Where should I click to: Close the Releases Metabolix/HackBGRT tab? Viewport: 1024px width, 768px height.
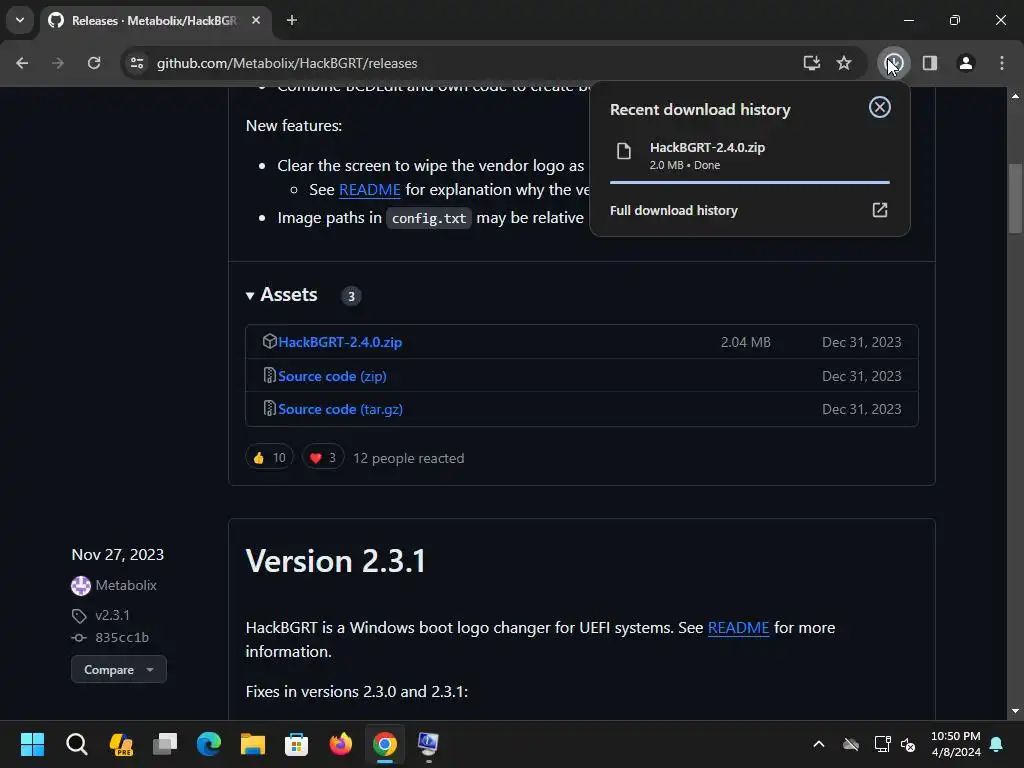(256, 20)
